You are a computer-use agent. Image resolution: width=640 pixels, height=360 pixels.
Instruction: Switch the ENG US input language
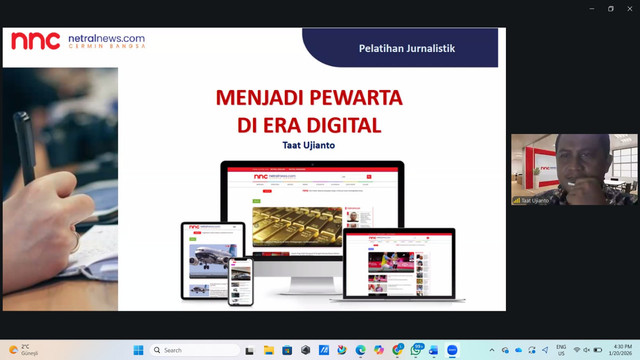click(x=561, y=350)
